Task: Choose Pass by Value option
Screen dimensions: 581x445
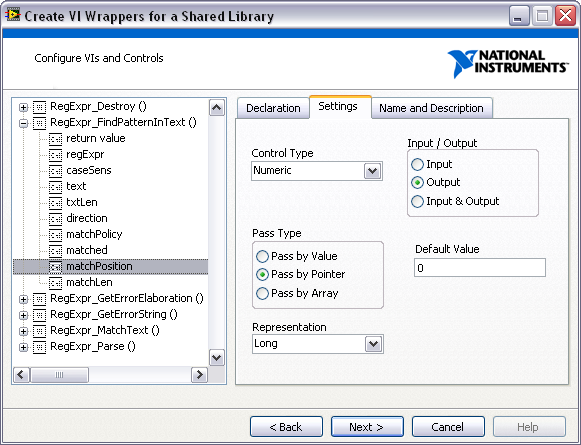Action: [262, 256]
